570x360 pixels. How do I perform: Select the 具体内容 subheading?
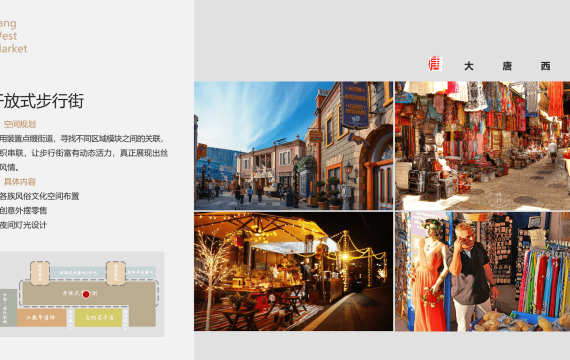(20, 181)
